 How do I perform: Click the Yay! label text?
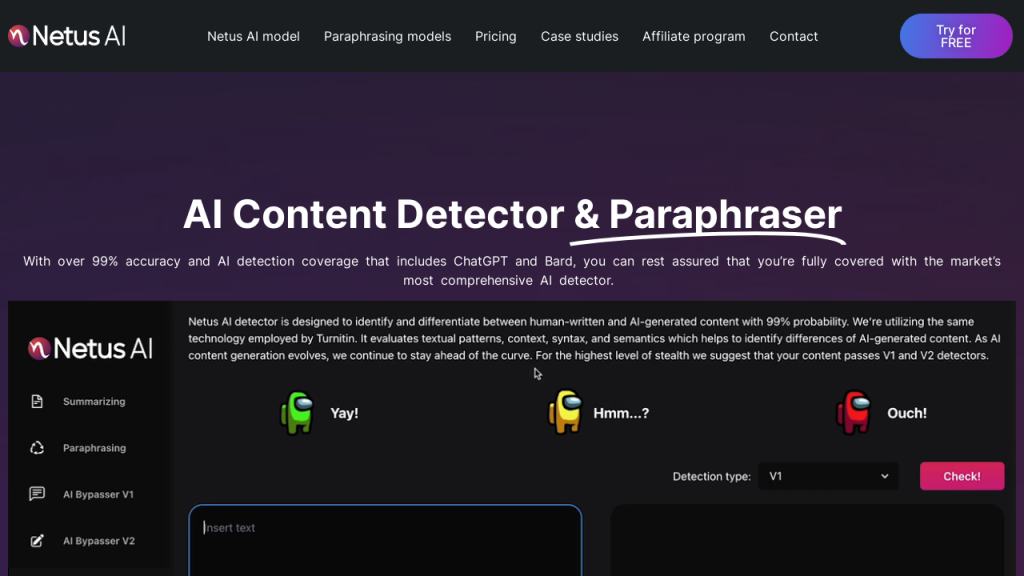(x=344, y=413)
